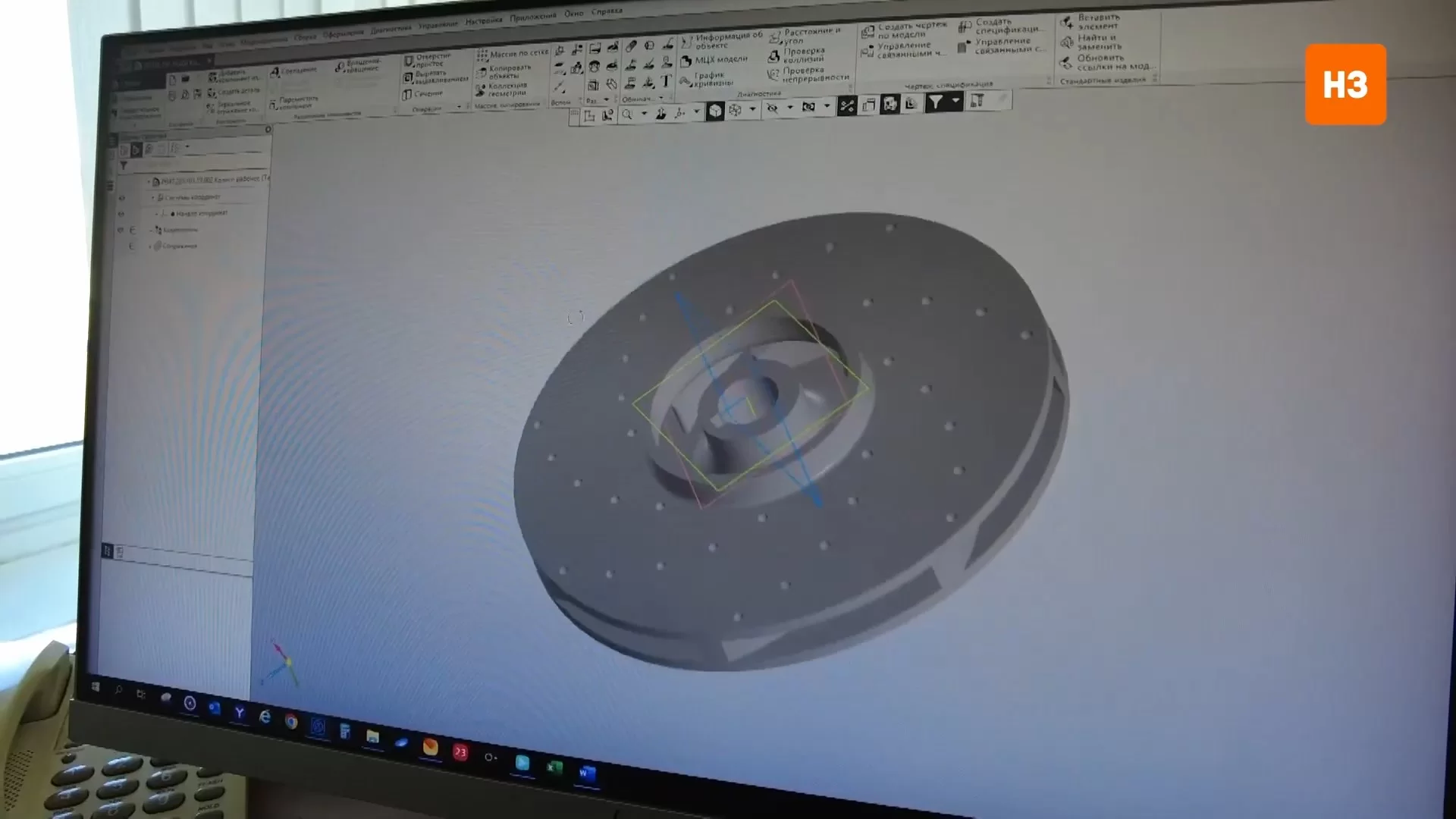The width and height of the screenshot is (1456, 819).
Task: Select the text 'T' annotation tool
Action: tap(666, 81)
